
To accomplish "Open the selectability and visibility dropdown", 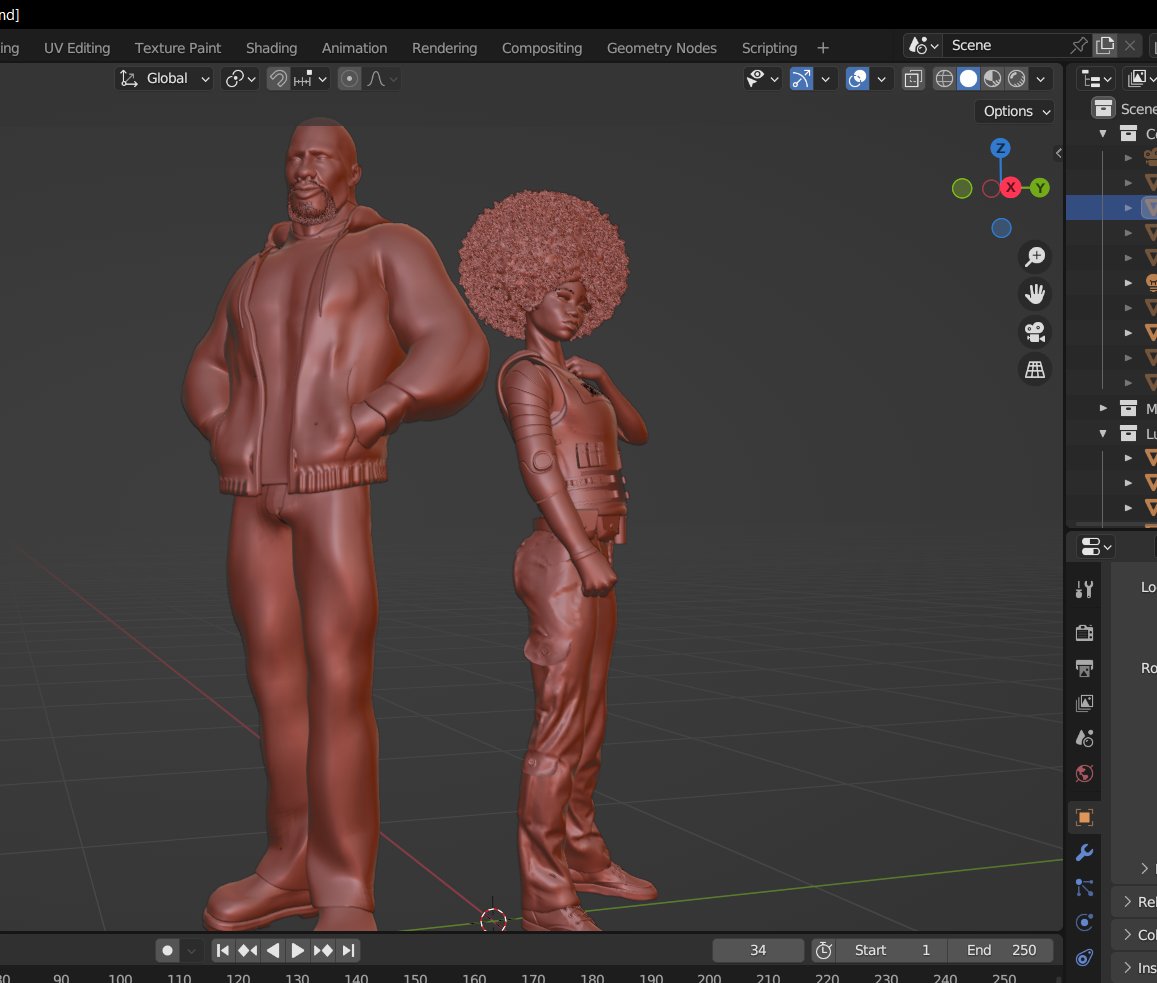I will [762, 79].
